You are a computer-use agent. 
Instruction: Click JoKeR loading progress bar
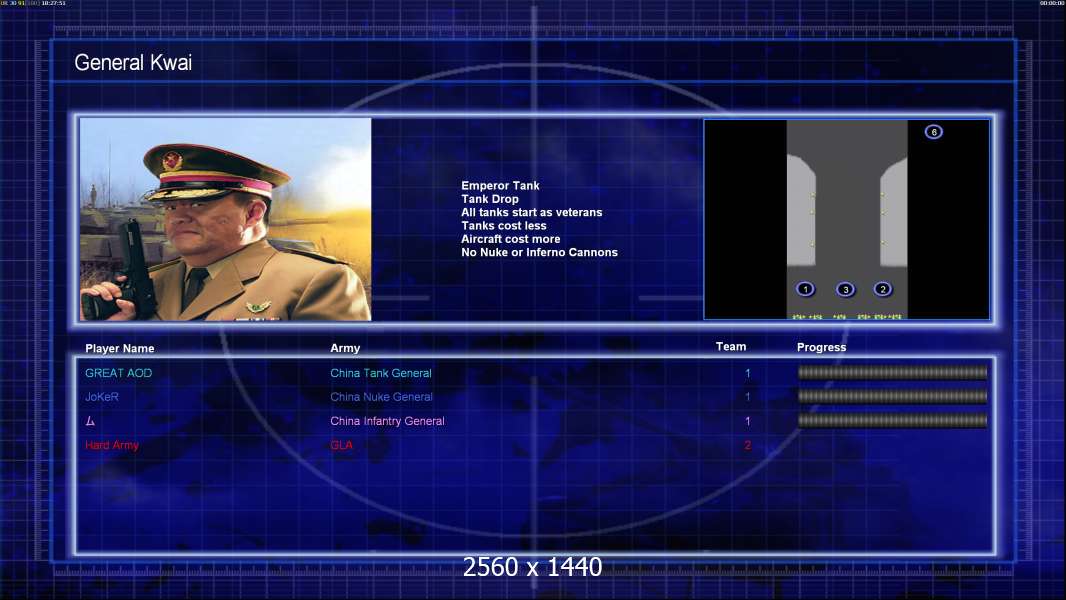pos(893,396)
